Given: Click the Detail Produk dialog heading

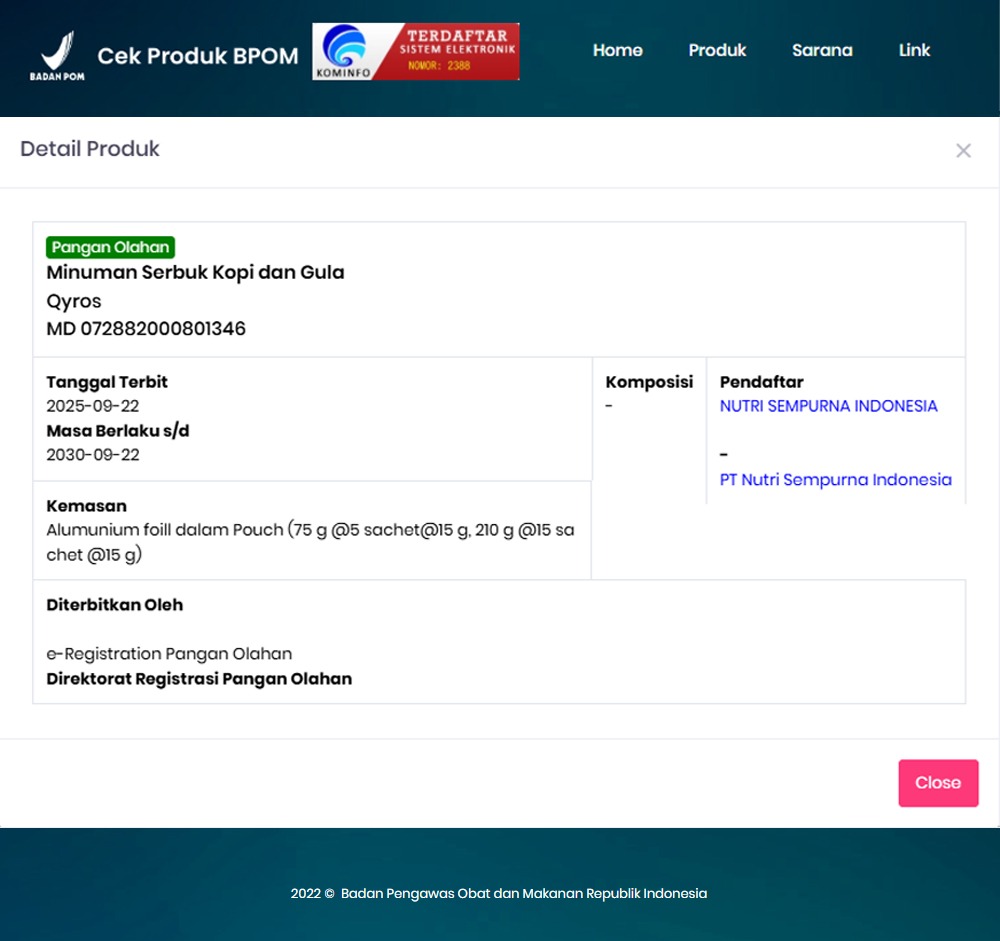Looking at the screenshot, I should 90,149.
